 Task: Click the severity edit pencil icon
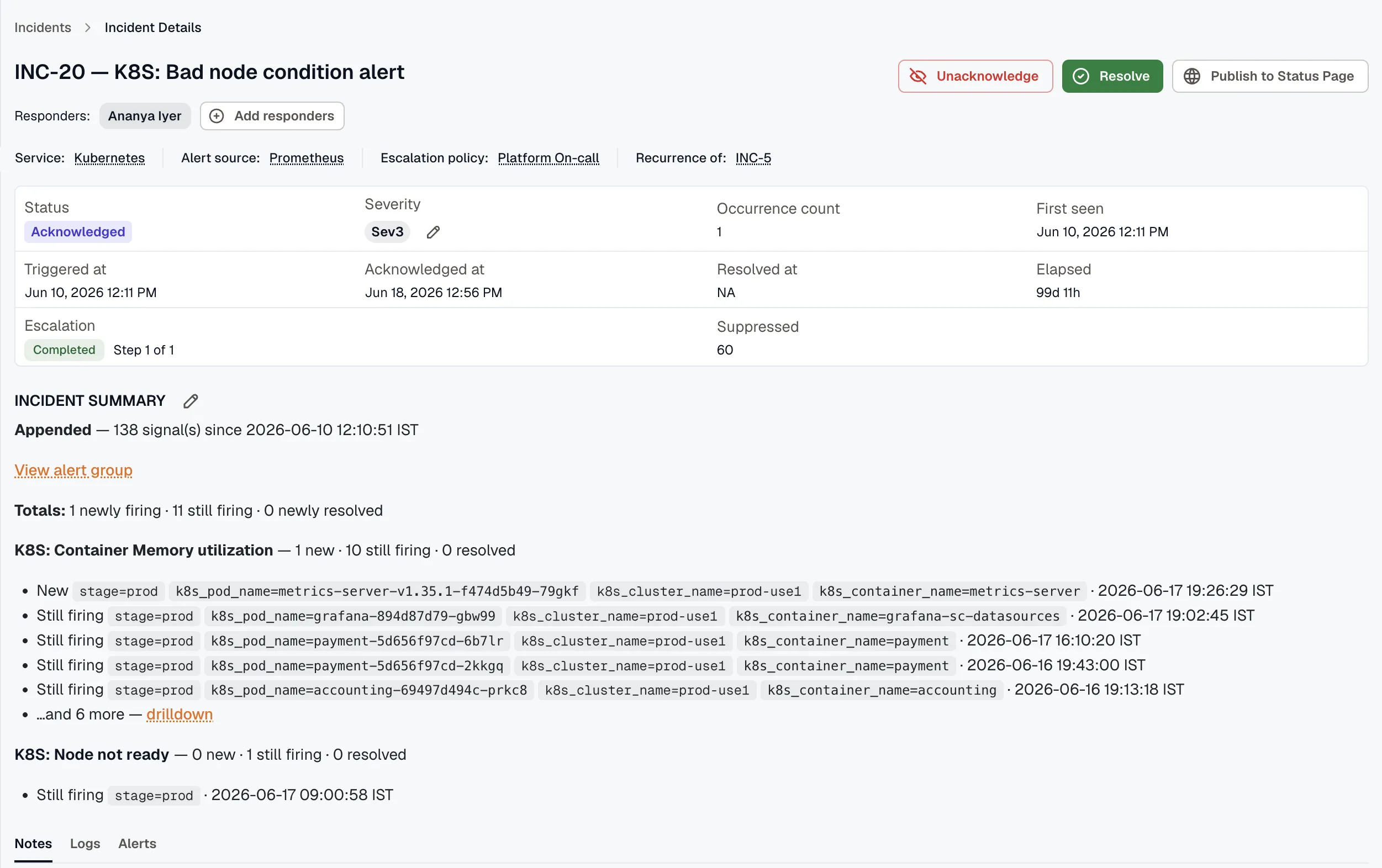[x=433, y=232]
